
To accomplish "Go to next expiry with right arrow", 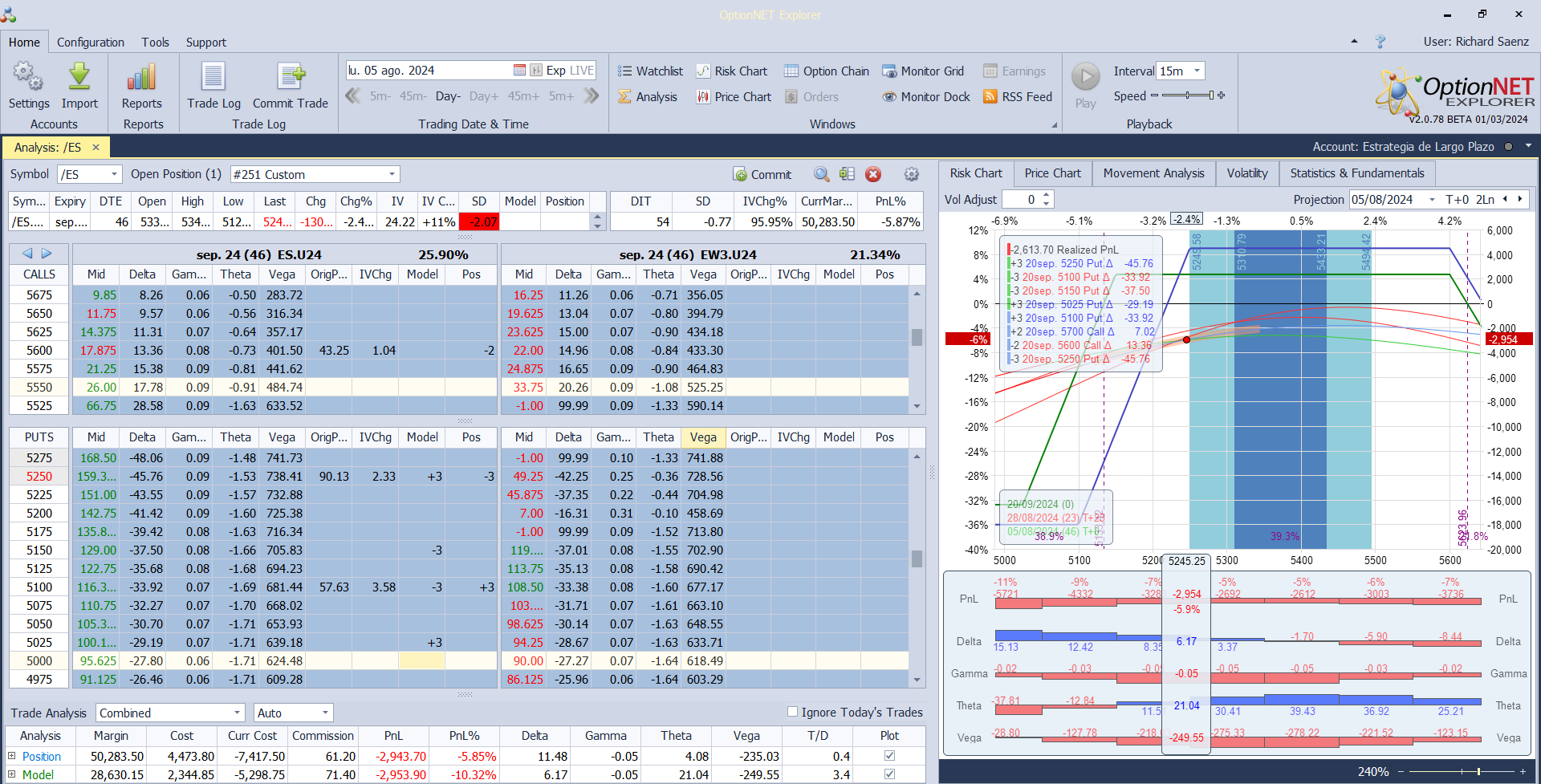I will click(x=47, y=254).
